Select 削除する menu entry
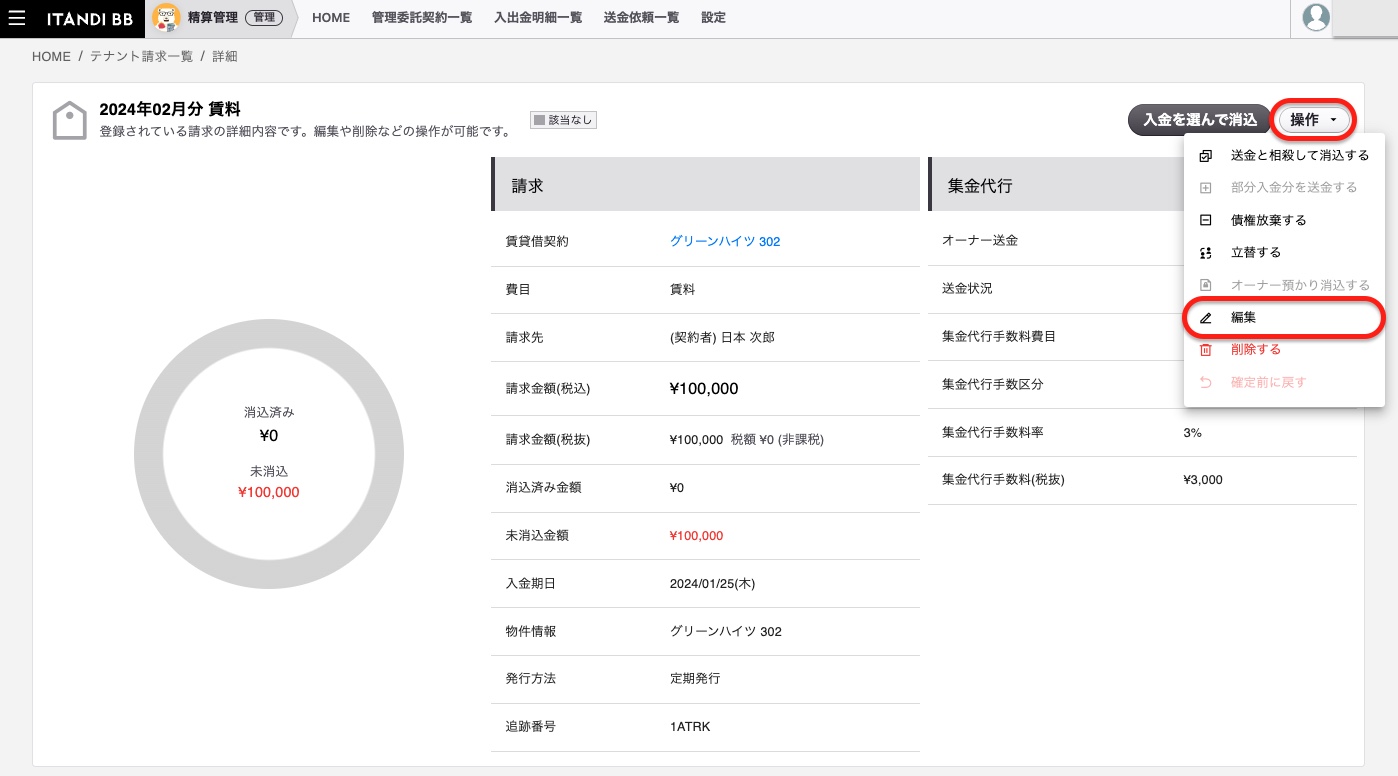1398x776 pixels. click(x=1284, y=350)
